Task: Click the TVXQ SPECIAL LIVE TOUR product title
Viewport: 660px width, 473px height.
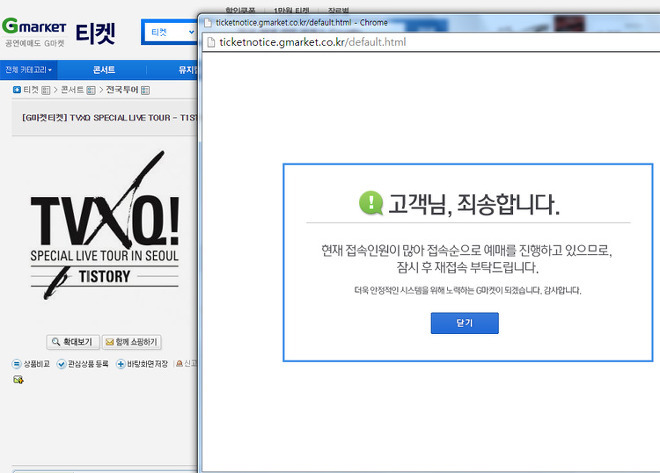Action: pyautogui.click(x=109, y=118)
